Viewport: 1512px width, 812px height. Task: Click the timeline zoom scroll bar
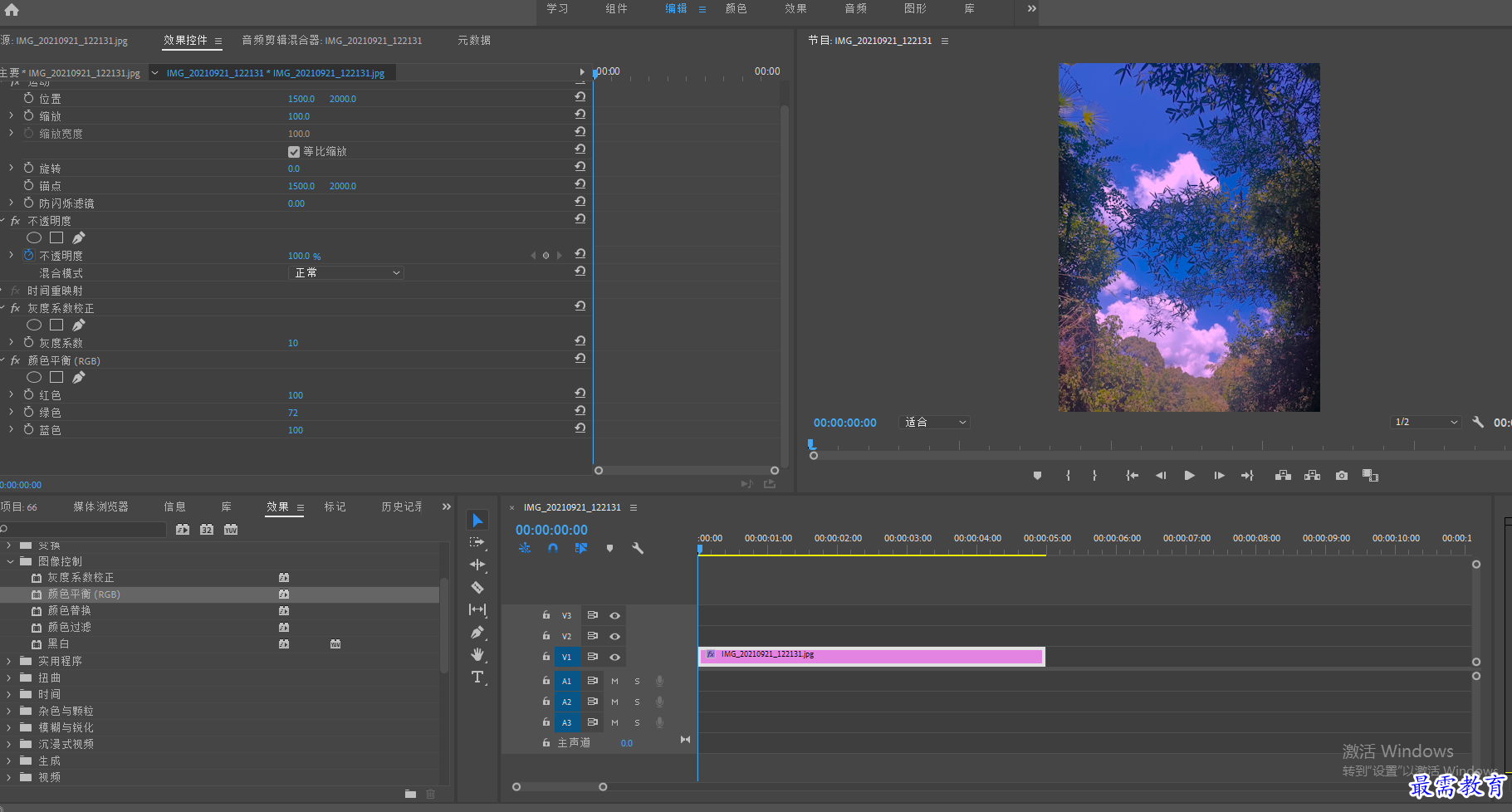coord(560,786)
